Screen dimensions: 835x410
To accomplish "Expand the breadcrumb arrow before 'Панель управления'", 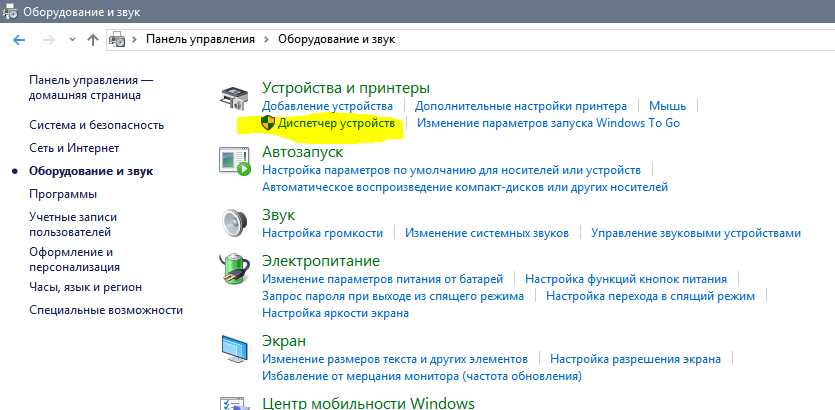I will click(x=135, y=39).
